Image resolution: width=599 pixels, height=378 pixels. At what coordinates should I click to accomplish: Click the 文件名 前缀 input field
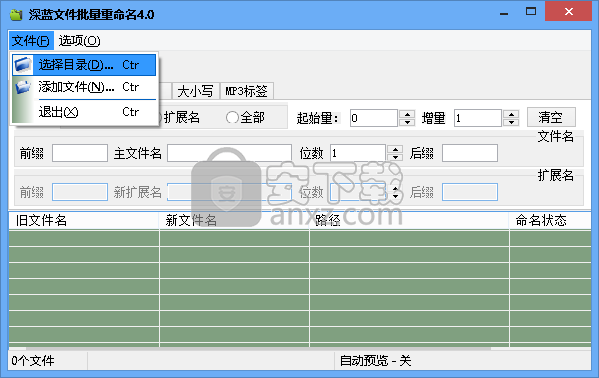[x=80, y=153]
